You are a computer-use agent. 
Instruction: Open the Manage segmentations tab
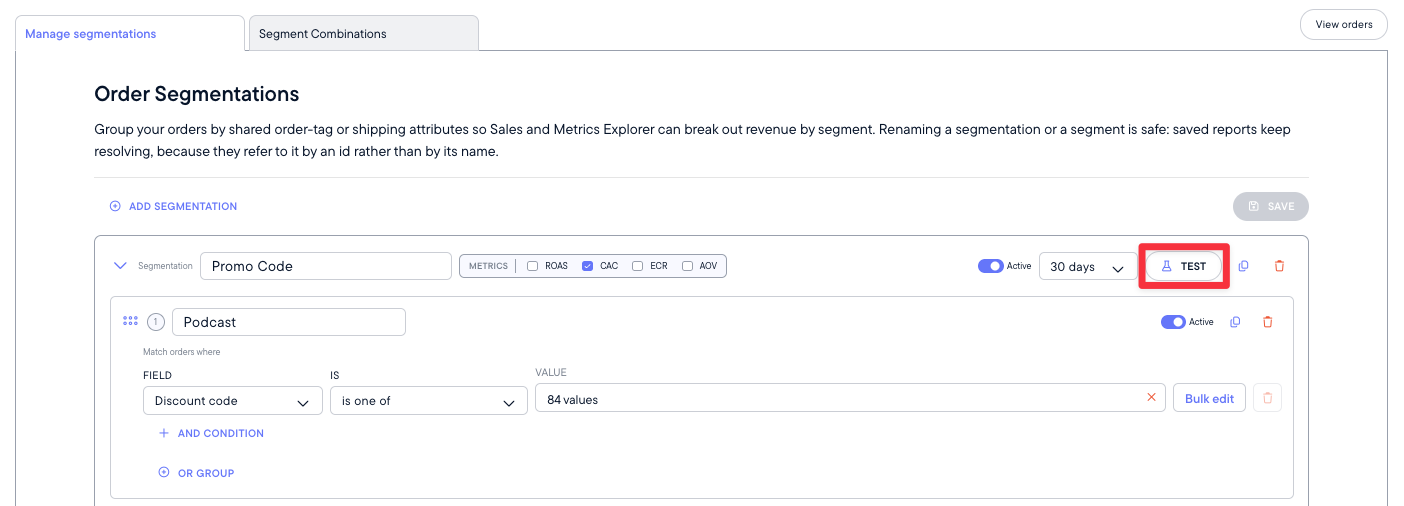pos(130,33)
